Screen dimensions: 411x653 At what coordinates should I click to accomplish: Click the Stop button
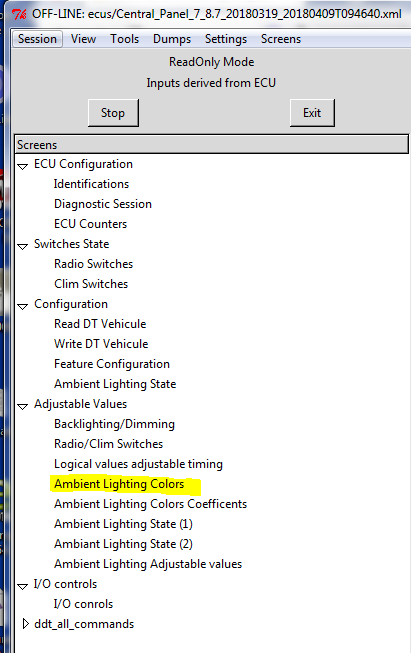point(113,113)
